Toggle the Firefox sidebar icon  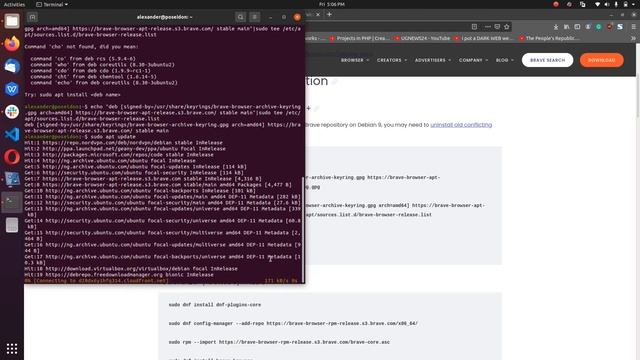577,27
